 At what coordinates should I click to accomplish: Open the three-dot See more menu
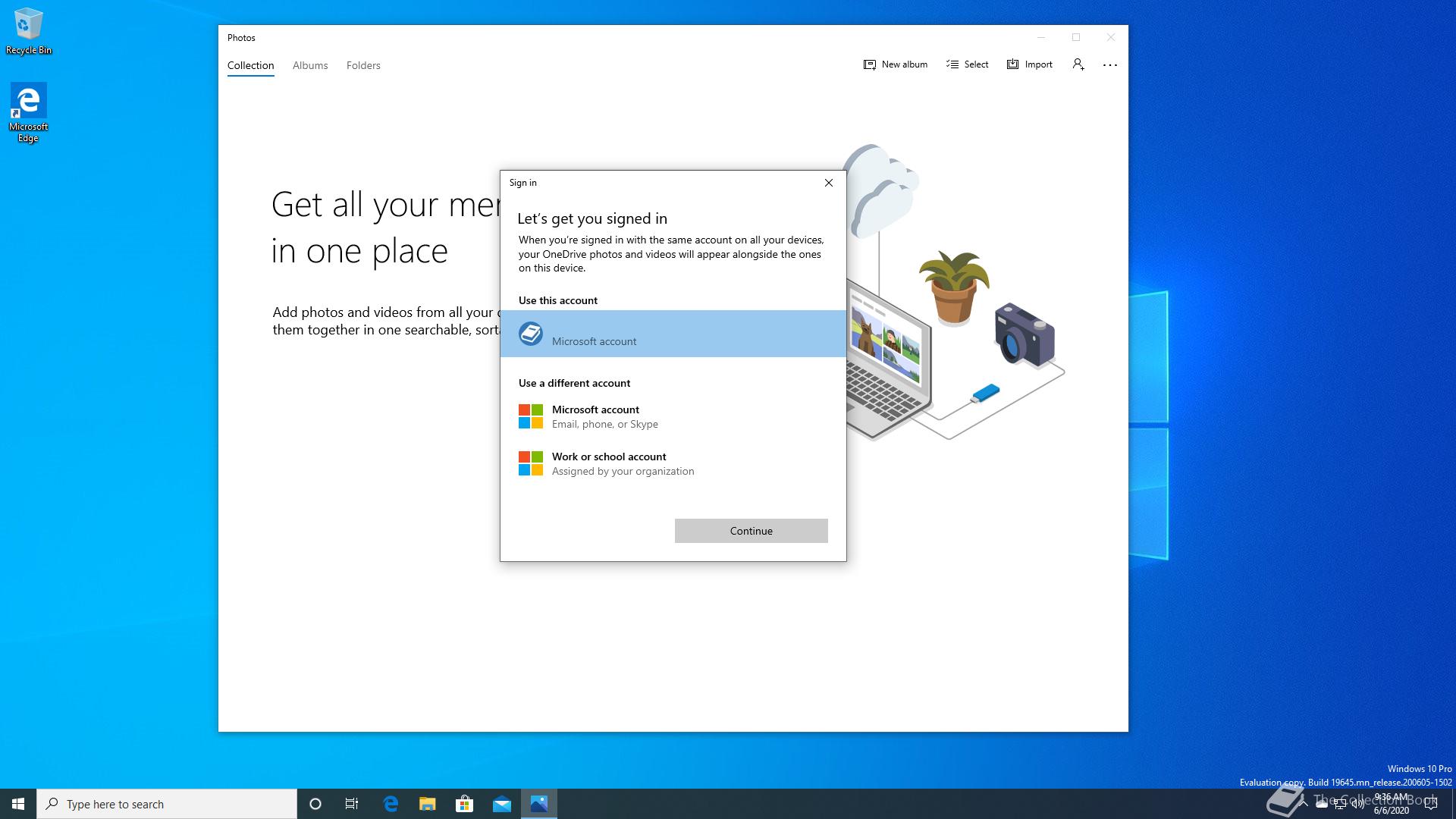[x=1110, y=65]
